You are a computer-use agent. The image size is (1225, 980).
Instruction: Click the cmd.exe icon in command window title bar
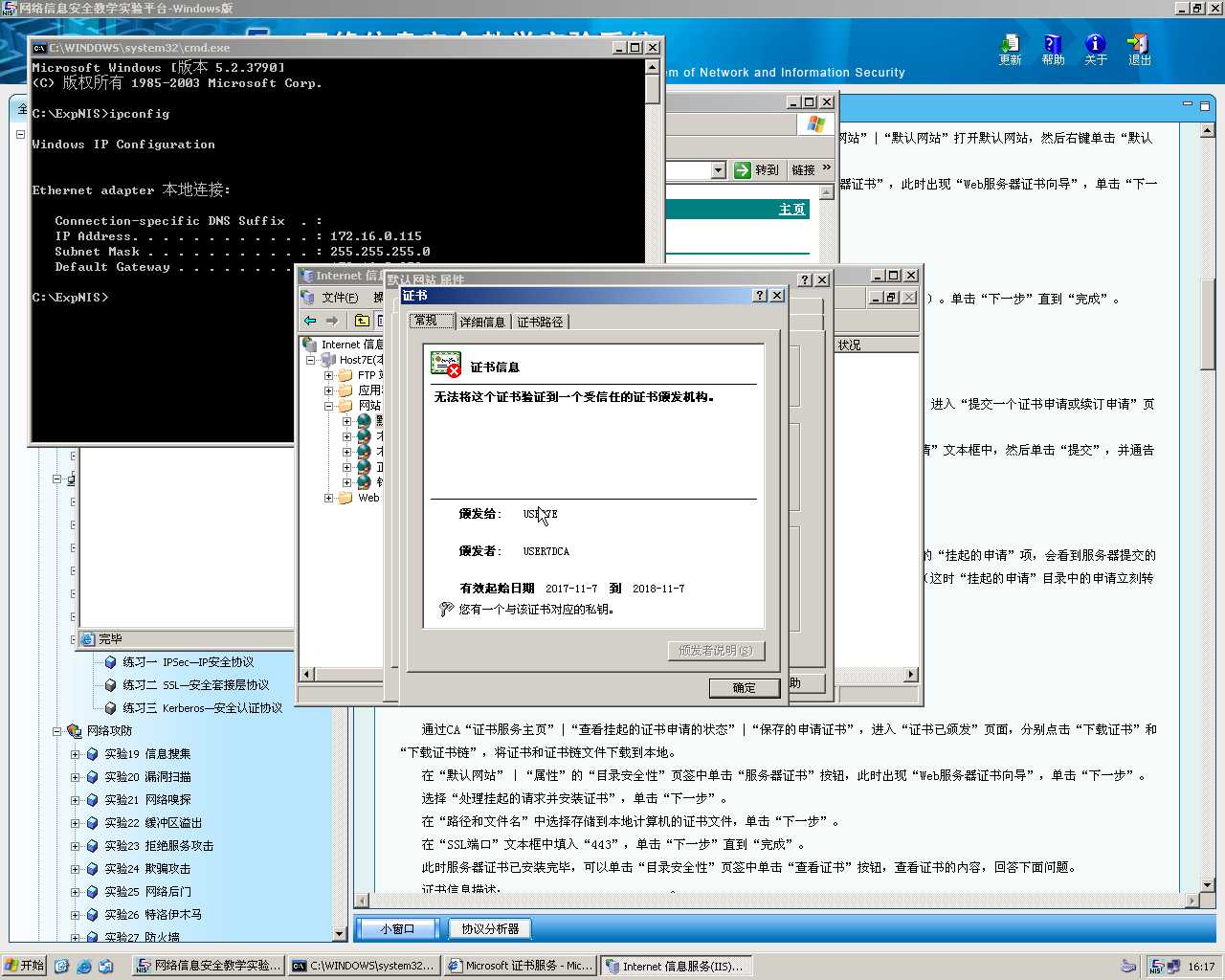point(39,48)
